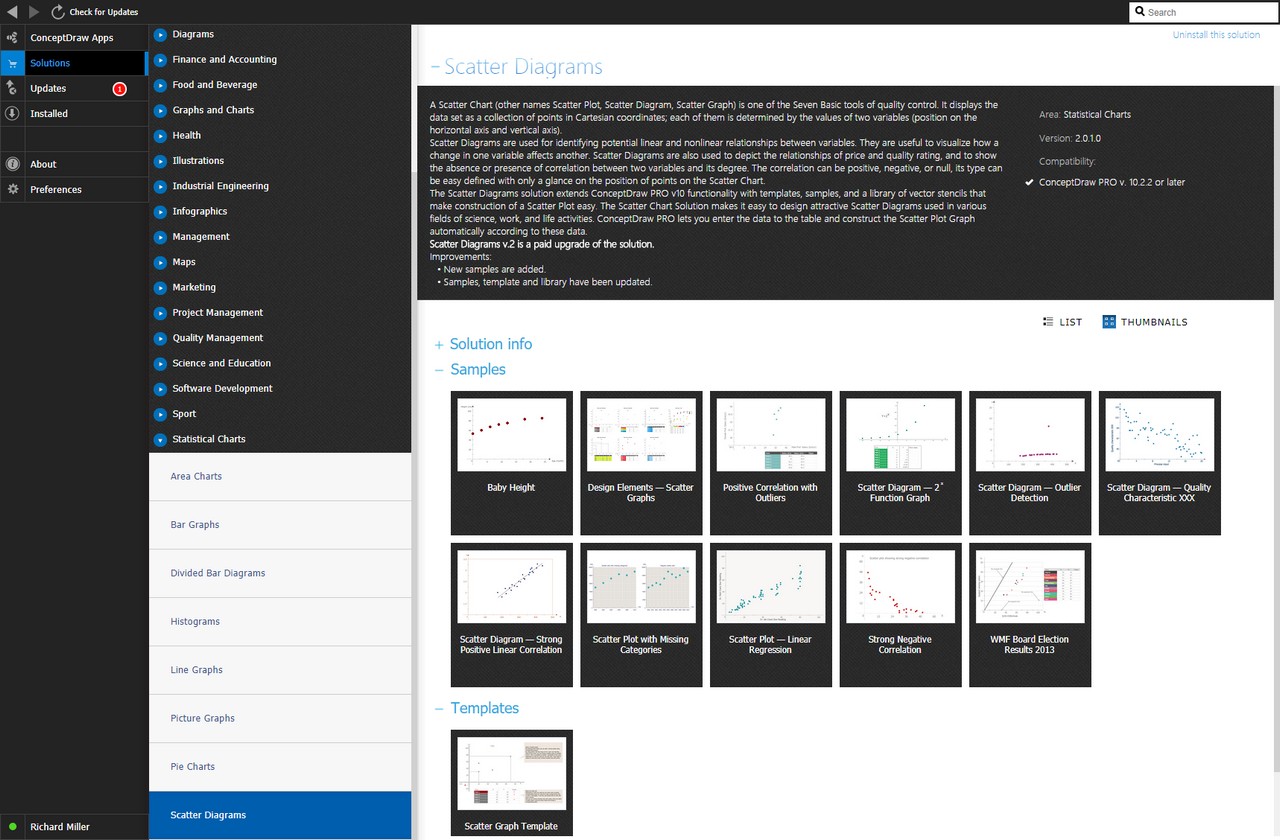This screenshot has height=840, width=1280.
Task: Expand the Illustrations category
Action: (160, 161)
